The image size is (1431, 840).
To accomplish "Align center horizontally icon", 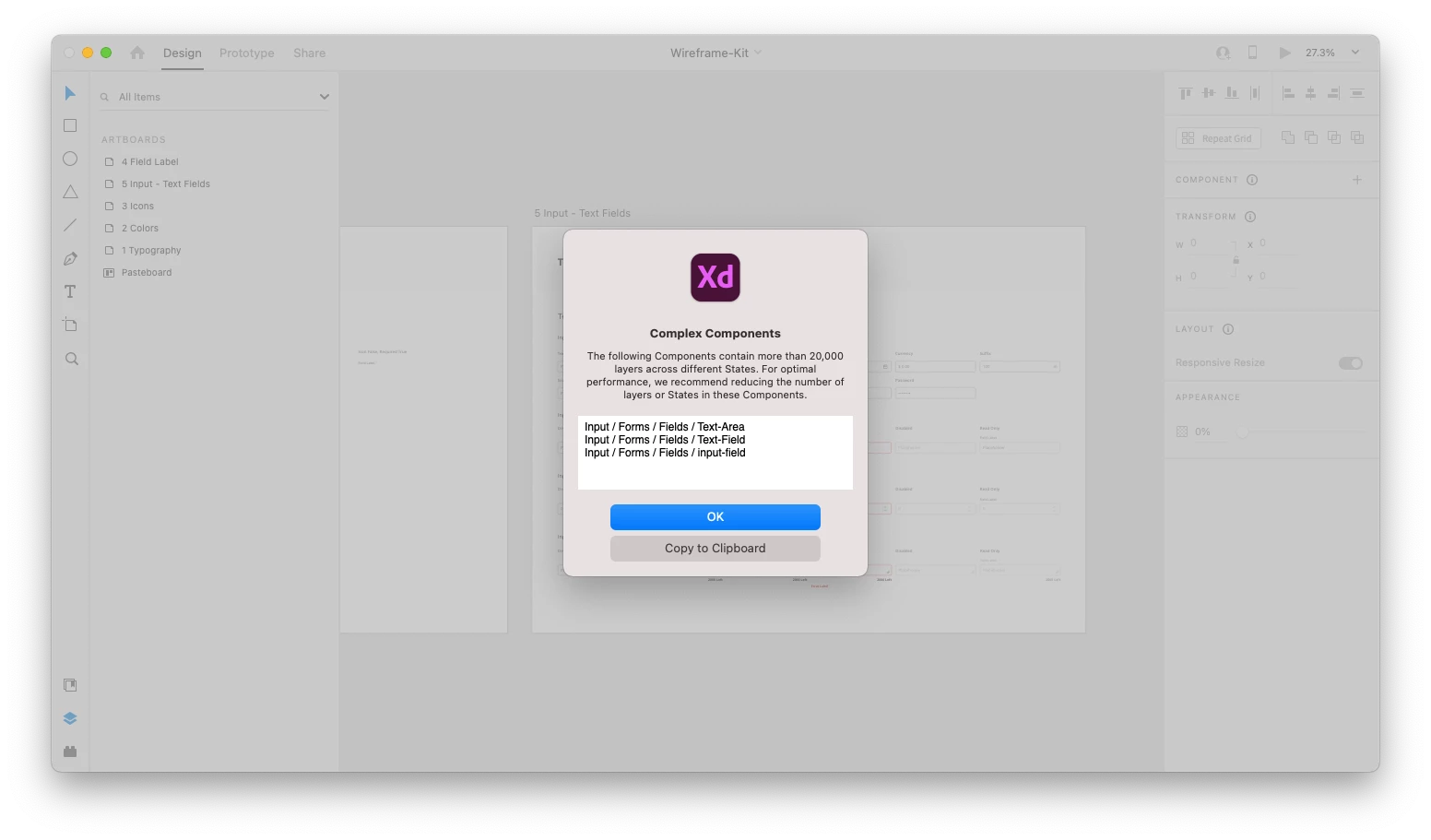I will (x=1310, y=93).
